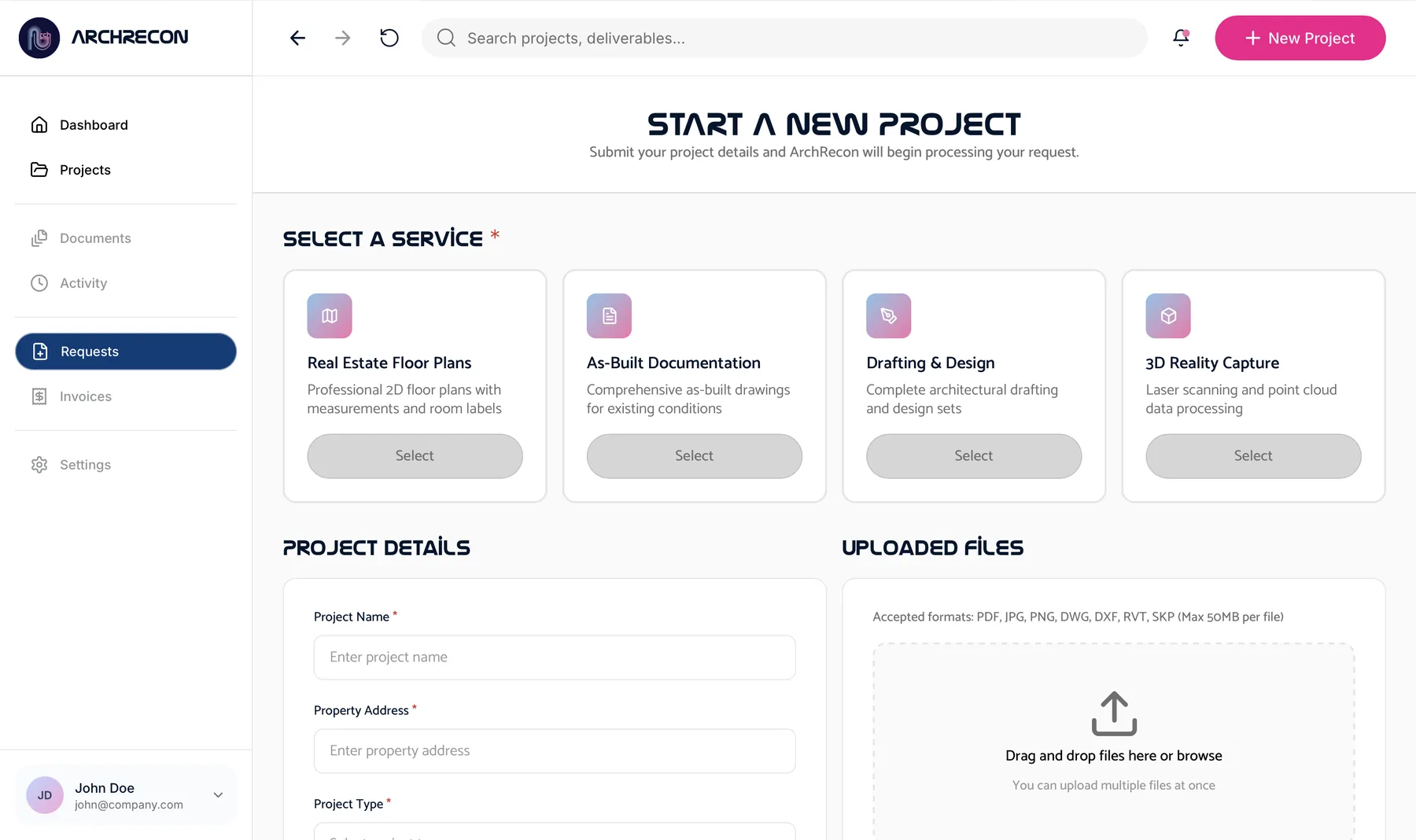Viewport: 1416px width, 840px height.
Task: Click the search magnifier icon
Action: [x=446, y=38]
